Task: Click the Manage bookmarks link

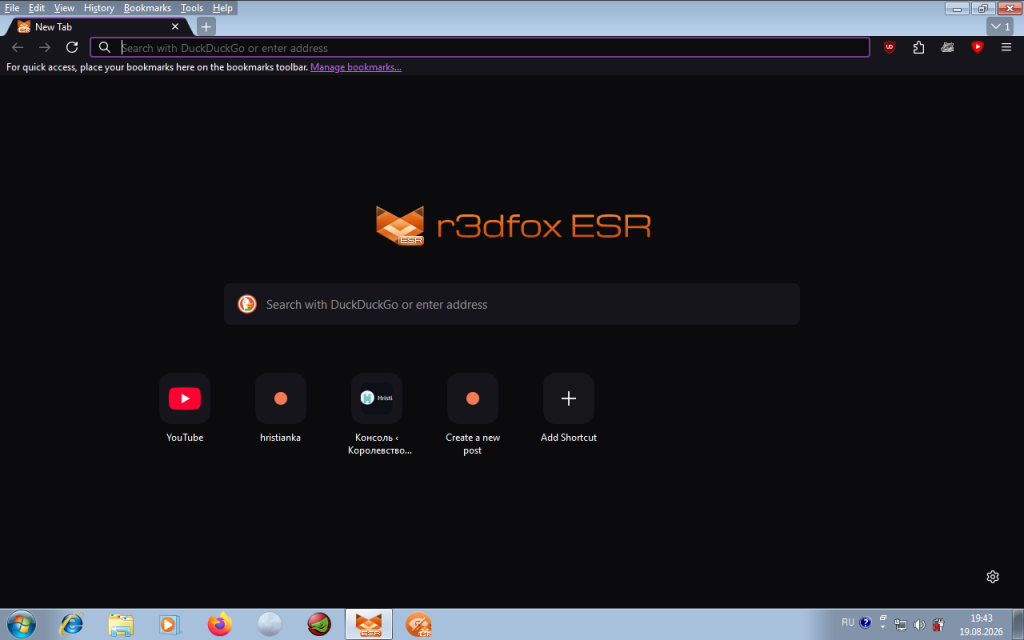Action: [356, 67]
